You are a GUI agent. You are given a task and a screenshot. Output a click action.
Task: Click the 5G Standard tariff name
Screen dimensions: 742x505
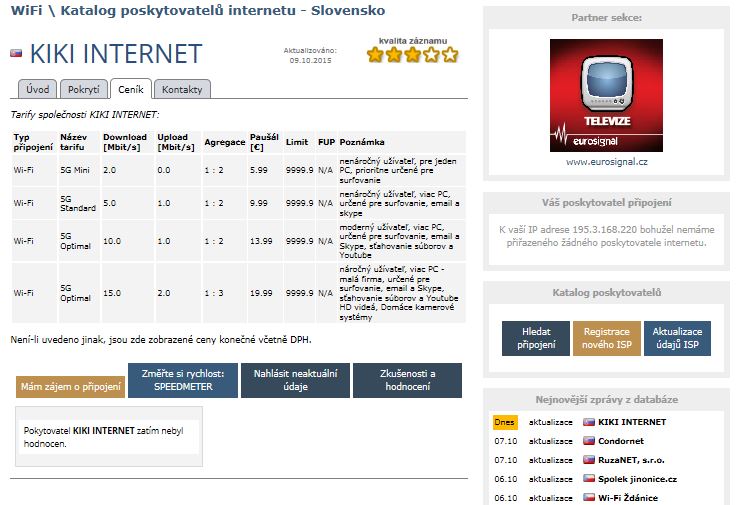[78, 204]
